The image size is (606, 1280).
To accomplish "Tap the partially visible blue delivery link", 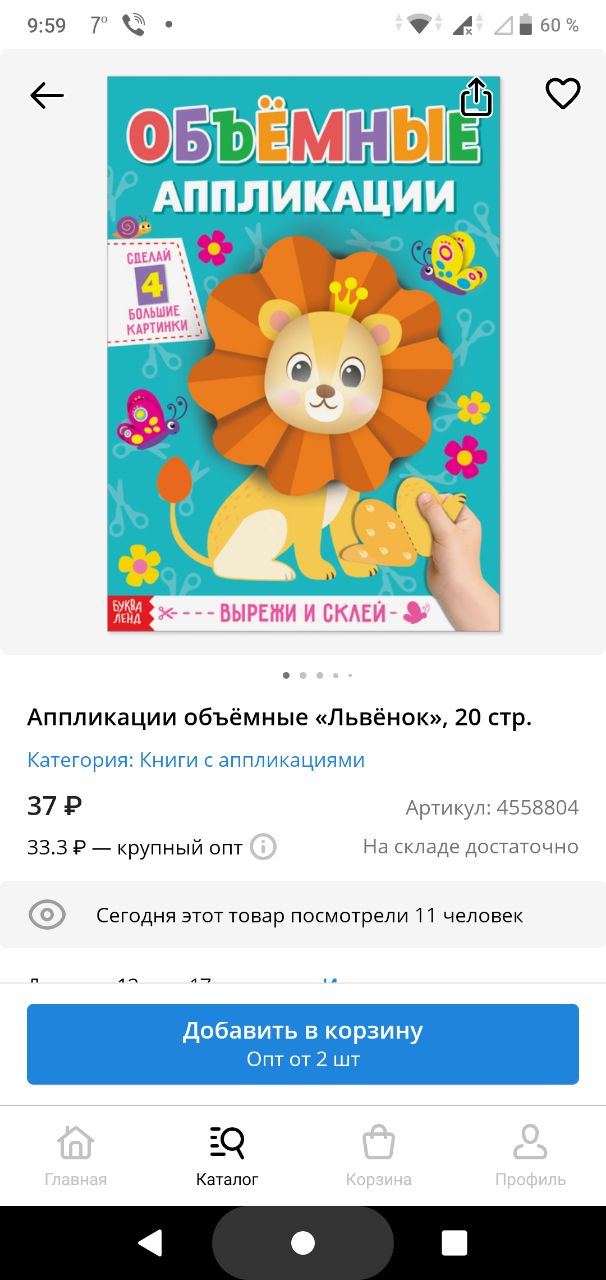I will (x=332, y=981).
